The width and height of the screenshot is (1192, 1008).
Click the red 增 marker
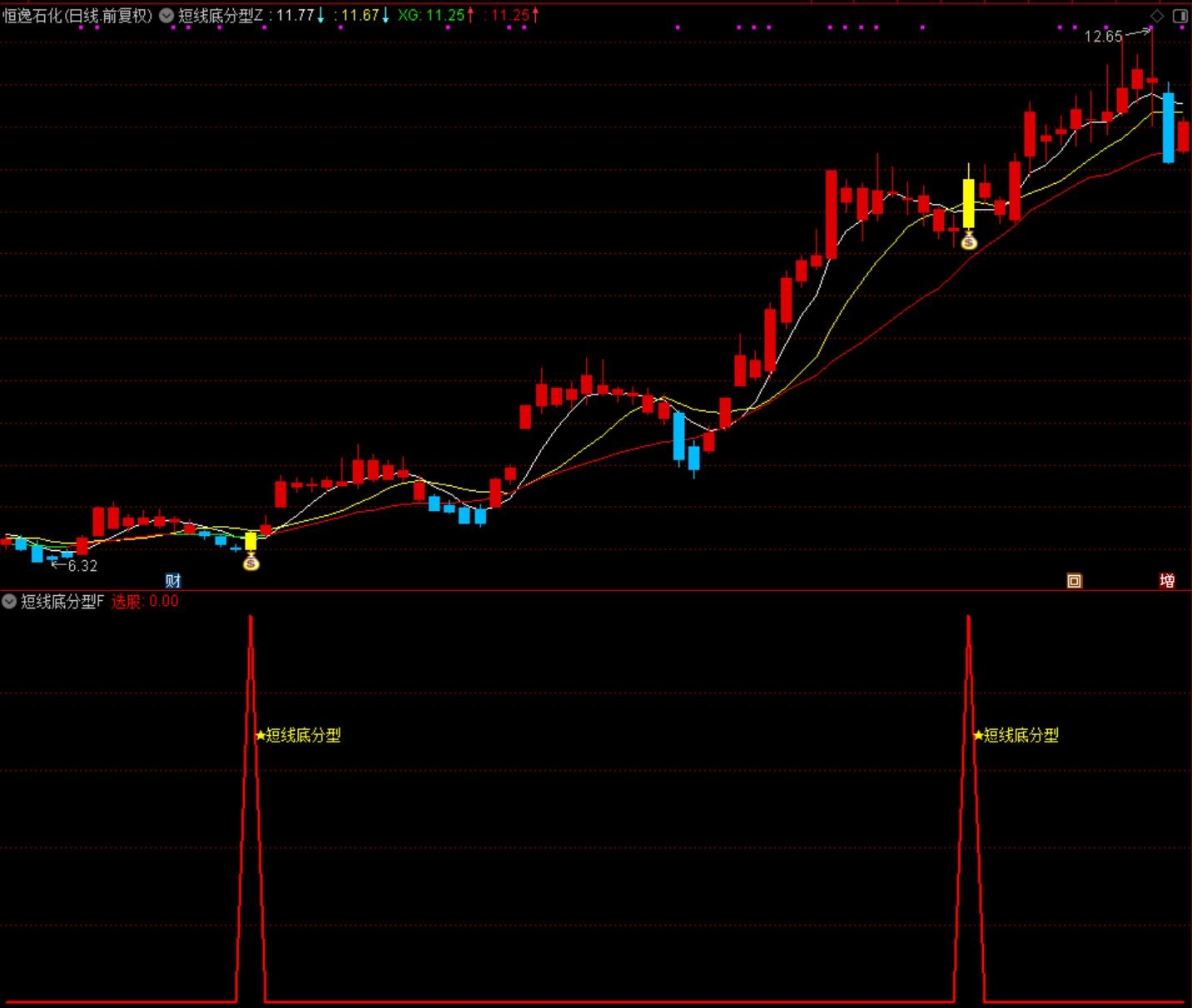1167,580
